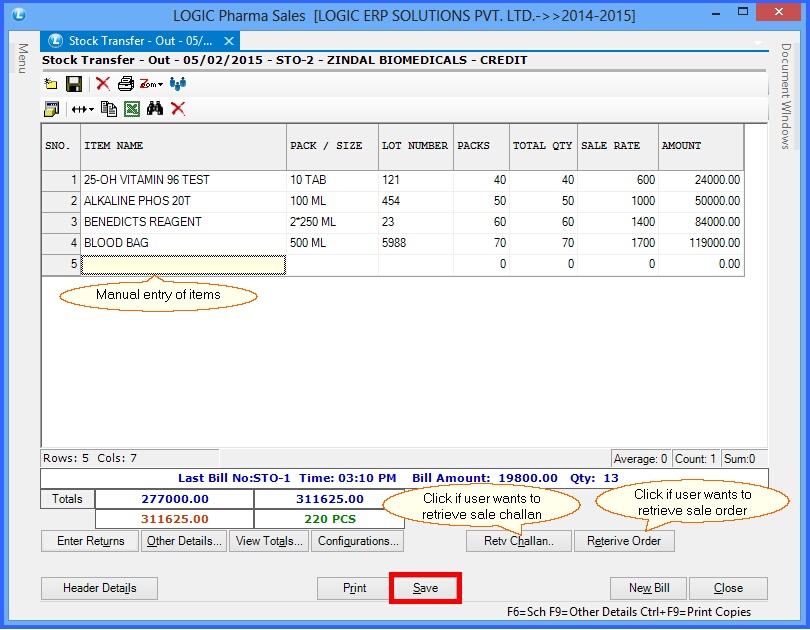810x630 pixels.
Task: Start a New Bill
Action: coord(649,588)
